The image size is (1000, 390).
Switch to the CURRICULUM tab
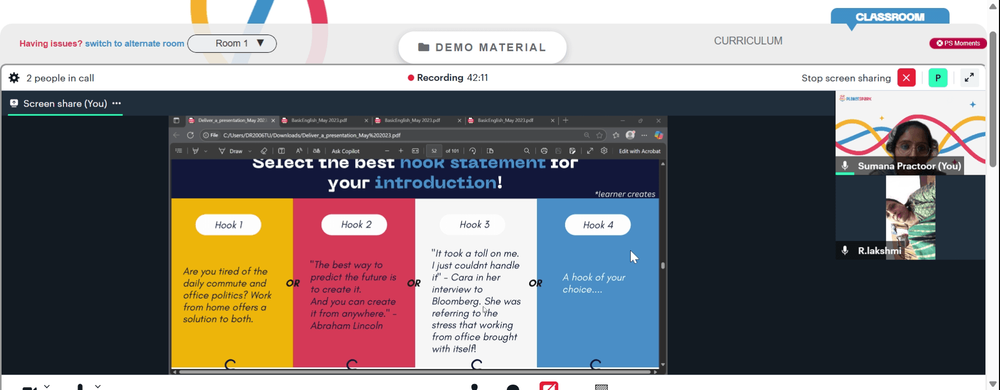point(748,41)
